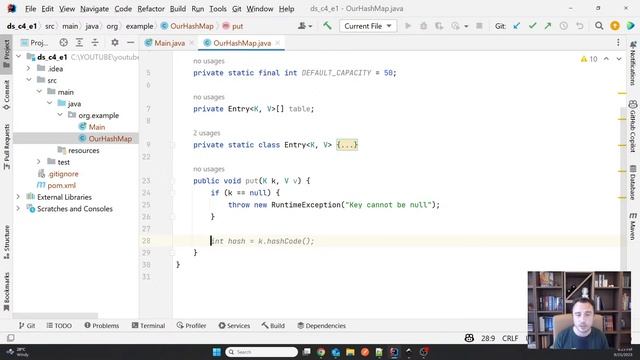Go to previous highlighted error arrow
Screen dimensions: 640x360
(x=606, y=59)
